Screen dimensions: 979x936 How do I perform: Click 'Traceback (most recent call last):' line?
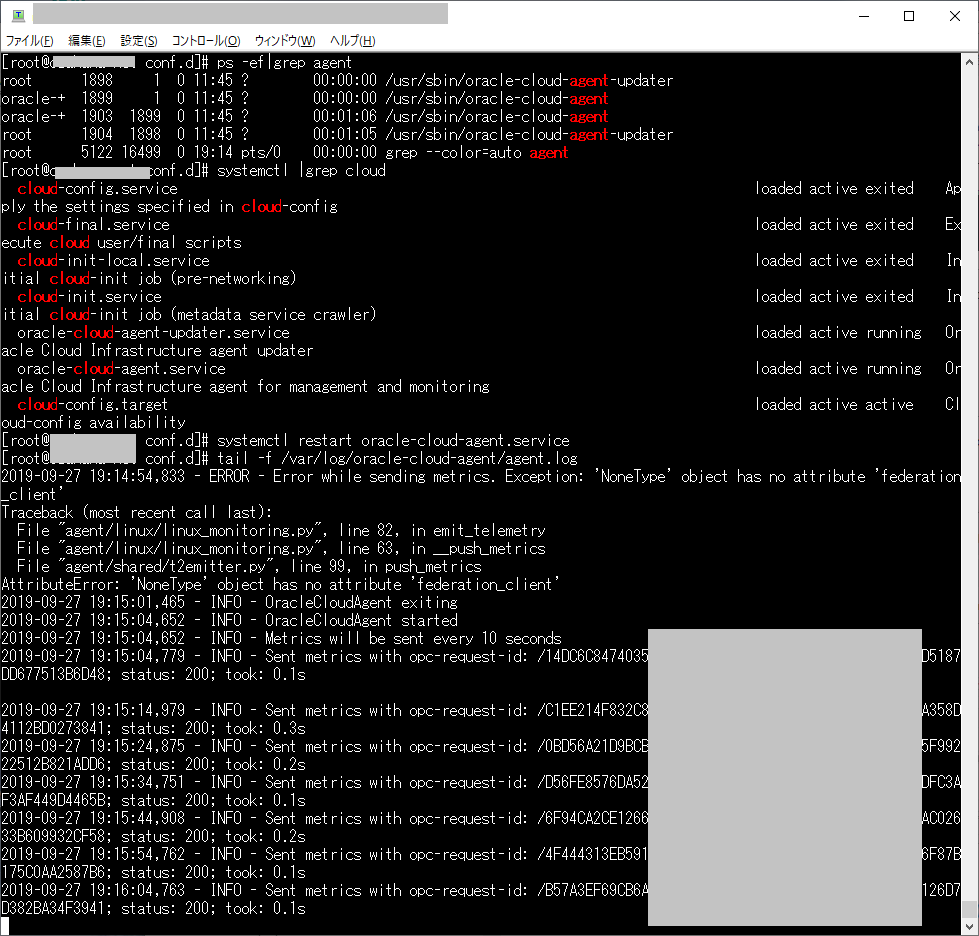pos(137,513)
